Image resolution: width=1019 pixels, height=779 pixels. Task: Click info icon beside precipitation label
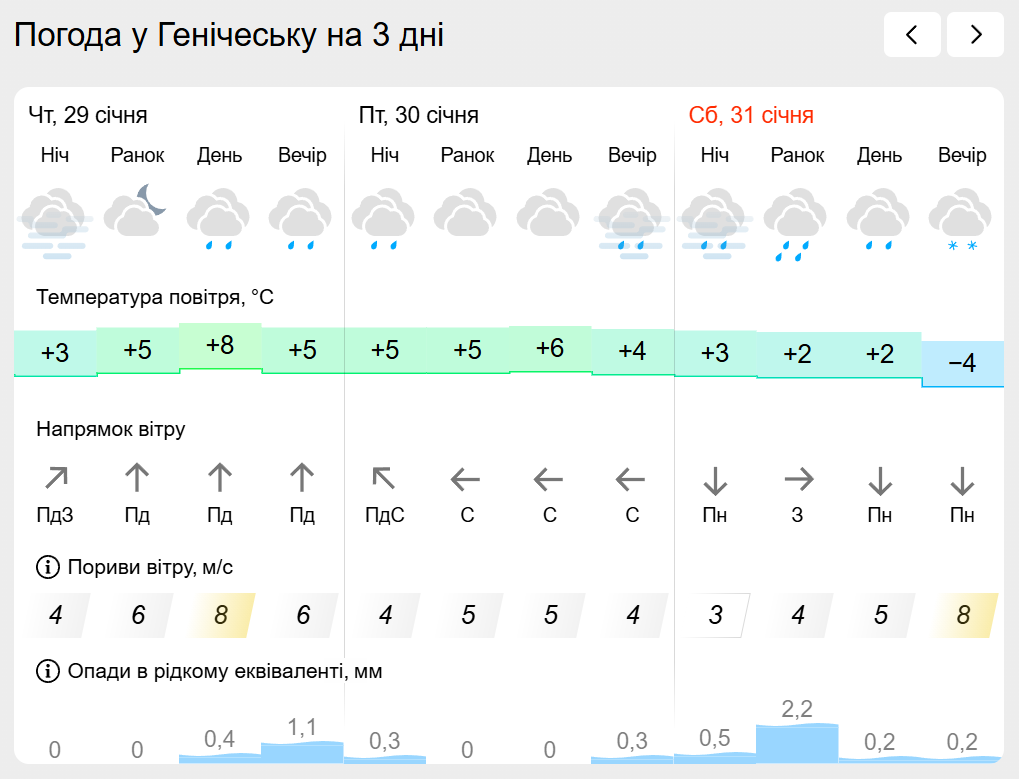(x=48, y=671)
